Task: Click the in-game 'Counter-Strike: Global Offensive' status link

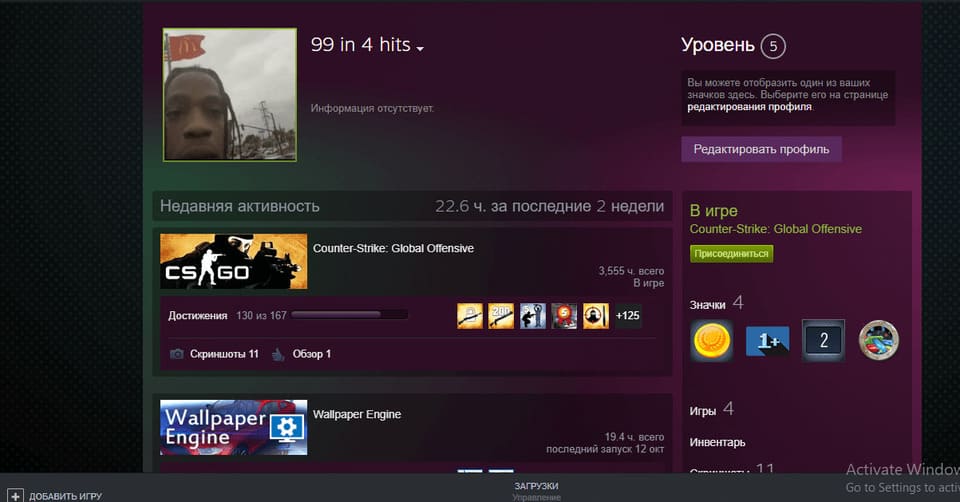Action: pyautogui.click(x=776, y=229)
